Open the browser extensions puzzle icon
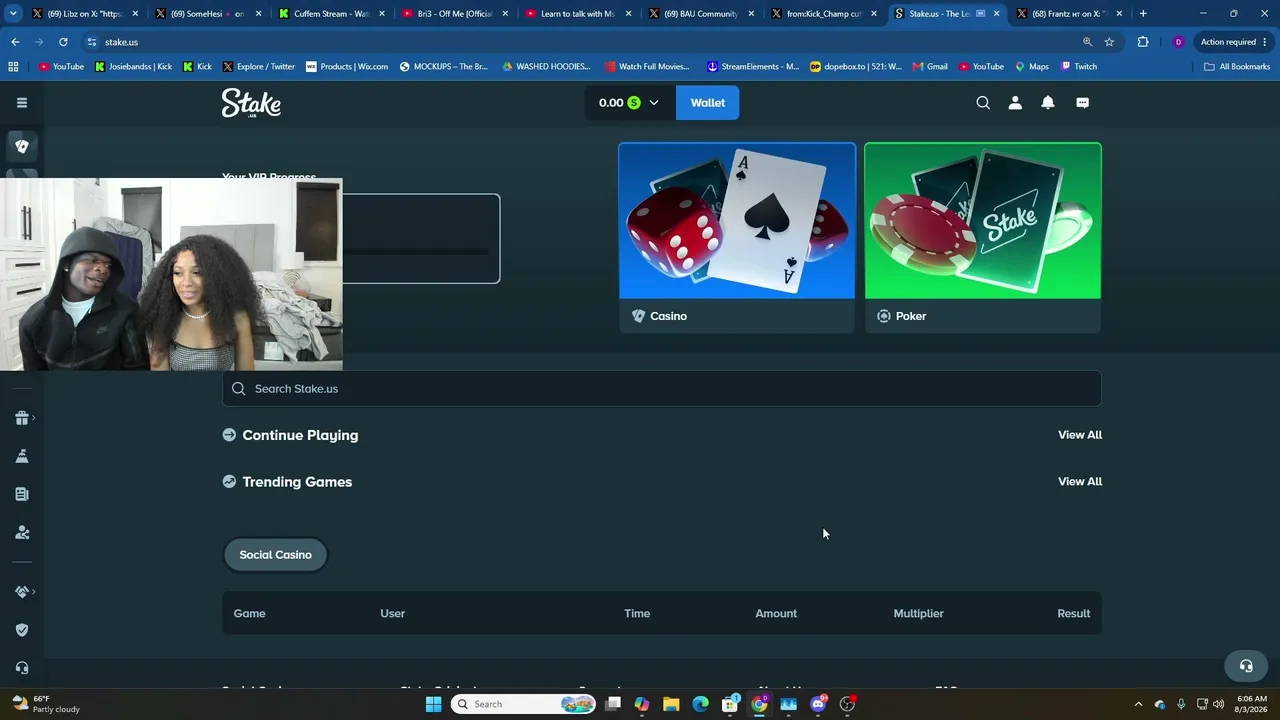Viewport: 1280px width, 720px height. pyautogui.click(x=1143, y=42)
